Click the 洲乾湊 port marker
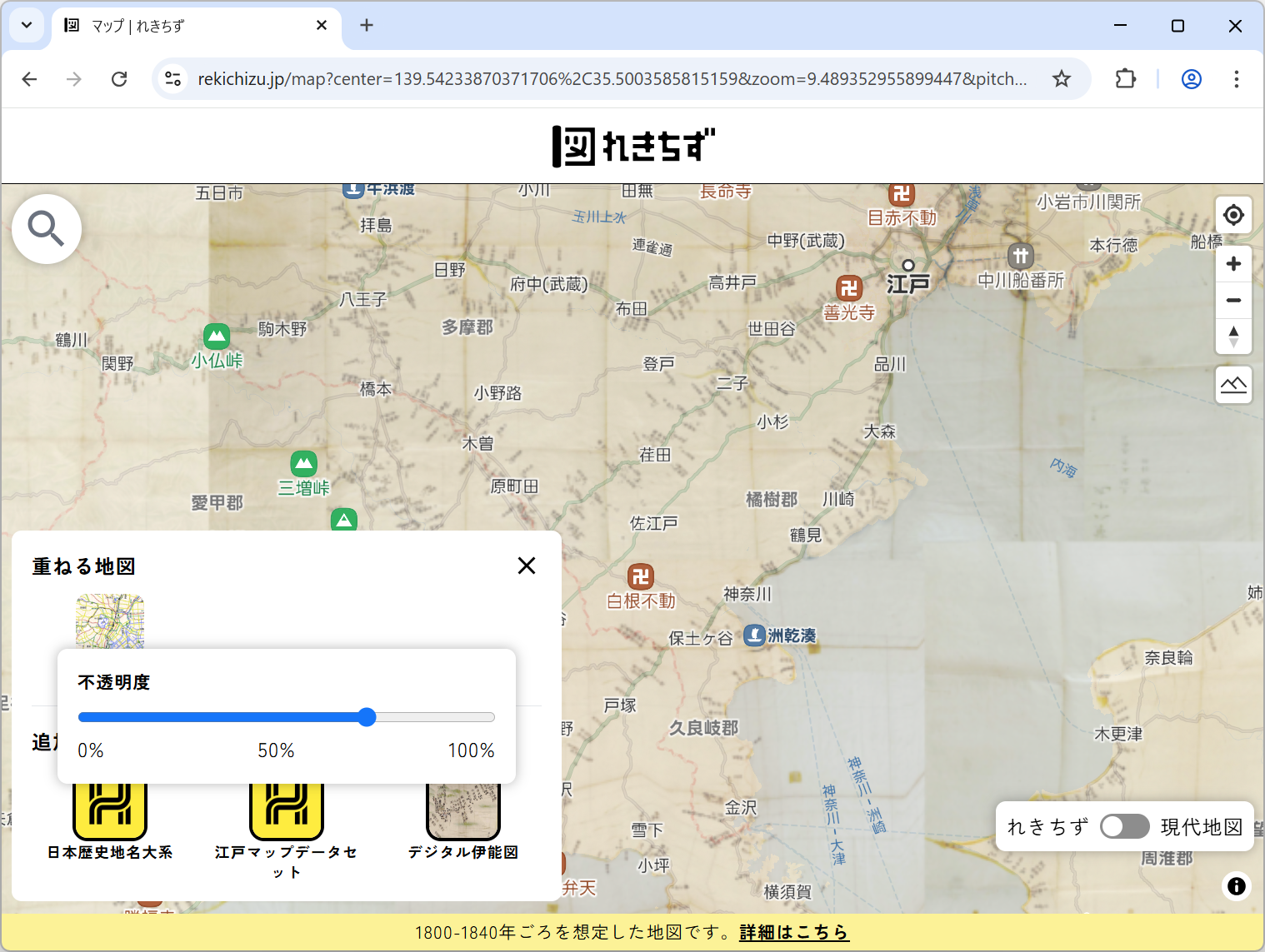Screen dimensions: 1265x952 [753, 635]
